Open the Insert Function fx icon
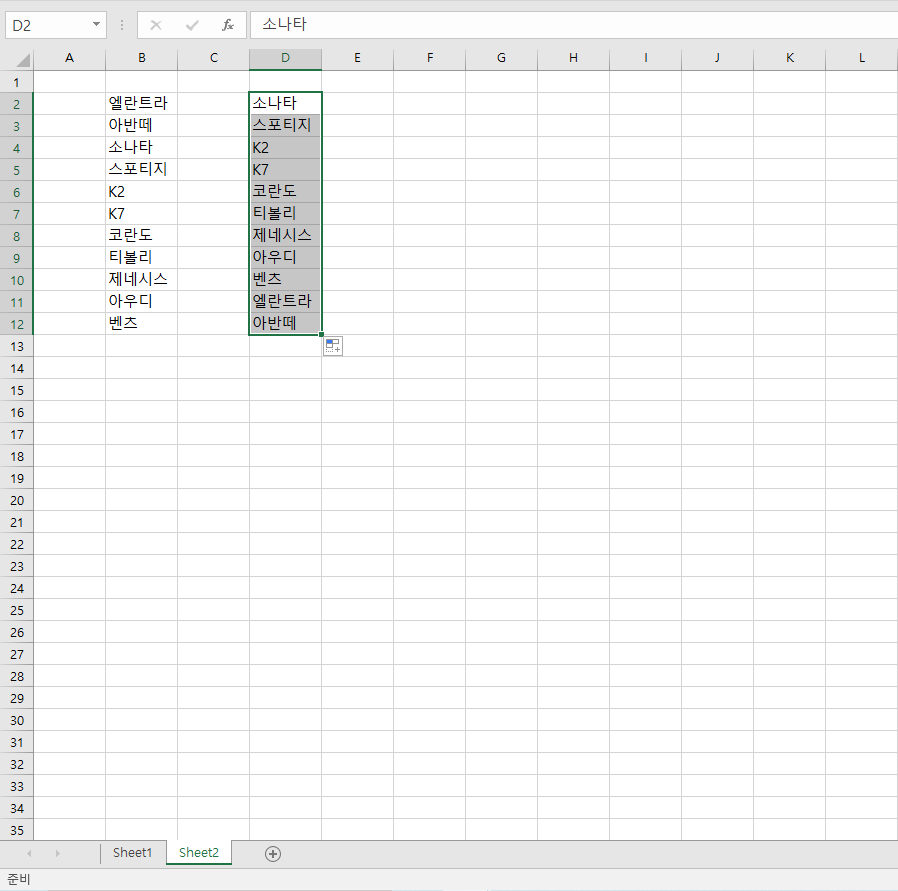Viewport: 898px width, 891px height. pyautogui.click(x=228, y=25)
